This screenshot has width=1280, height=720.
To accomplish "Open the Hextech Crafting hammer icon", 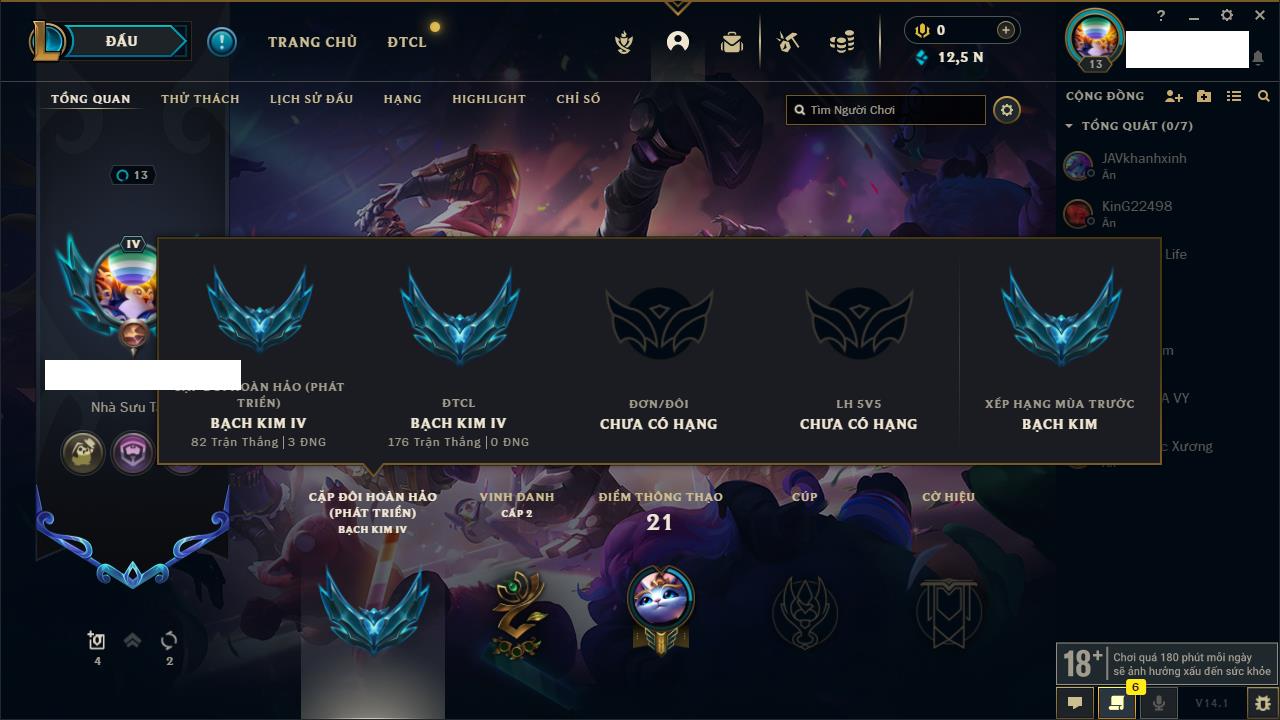I will [788, 42].
